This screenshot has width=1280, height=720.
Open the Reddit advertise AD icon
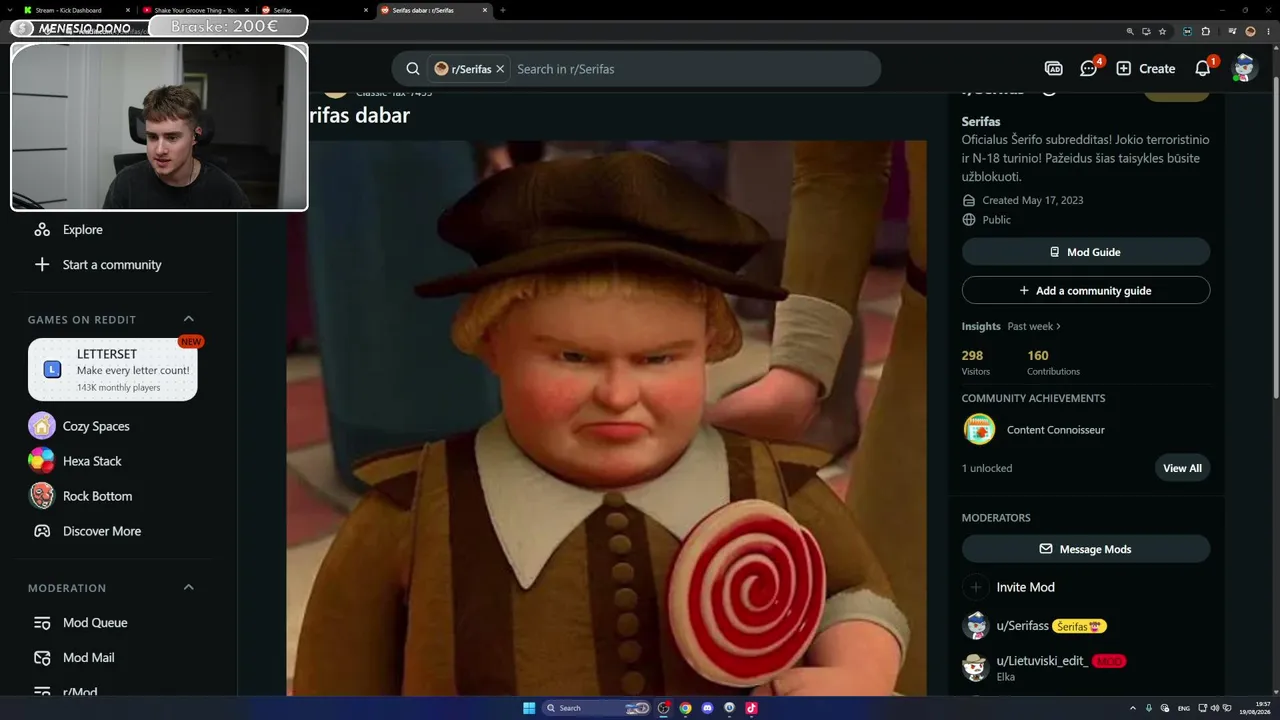click(1053, 69)
